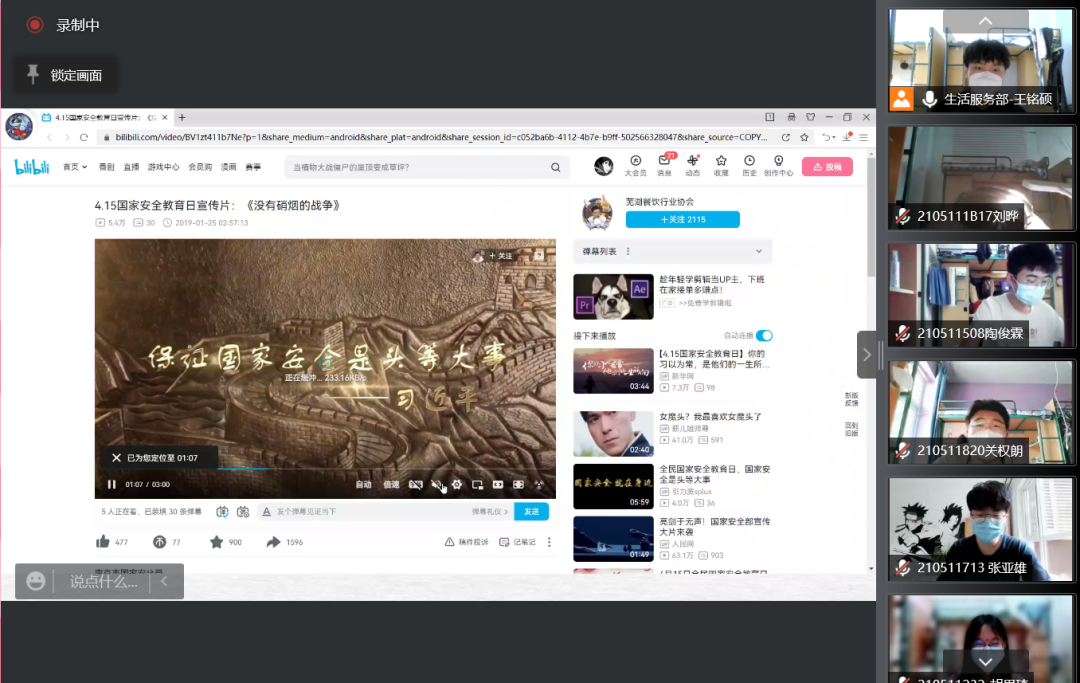This screenshot has width=1080, height=683.
Task: Open 会员购 in the navigation
Action: pos(200,167)
